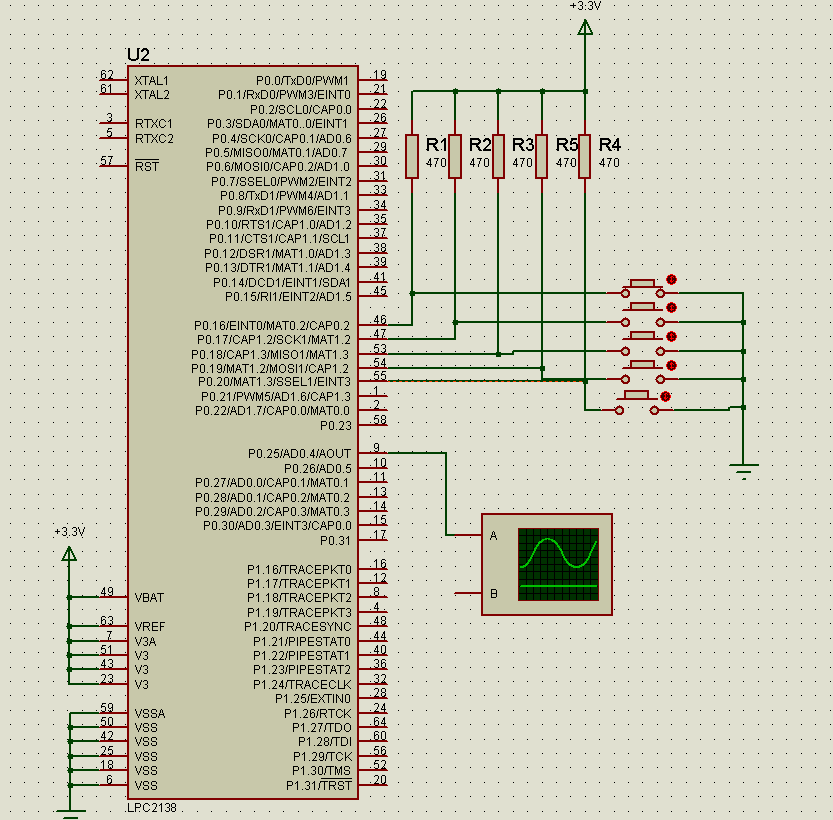Click the P0.18/CAP1.3/MISO1/MAT1.3 pin label
Viewport: 833px width, 820px height.
[270, 355]
